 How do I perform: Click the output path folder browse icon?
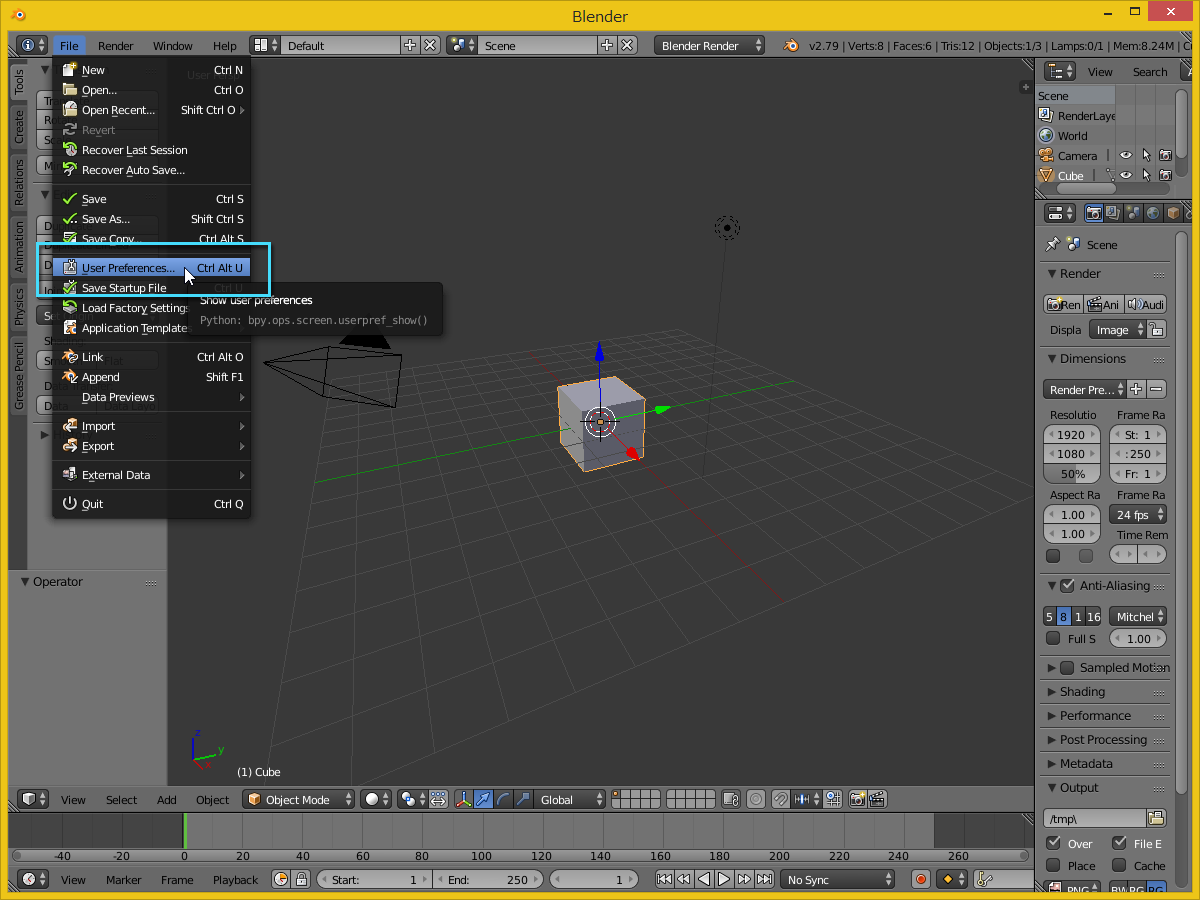(1157, 818)
